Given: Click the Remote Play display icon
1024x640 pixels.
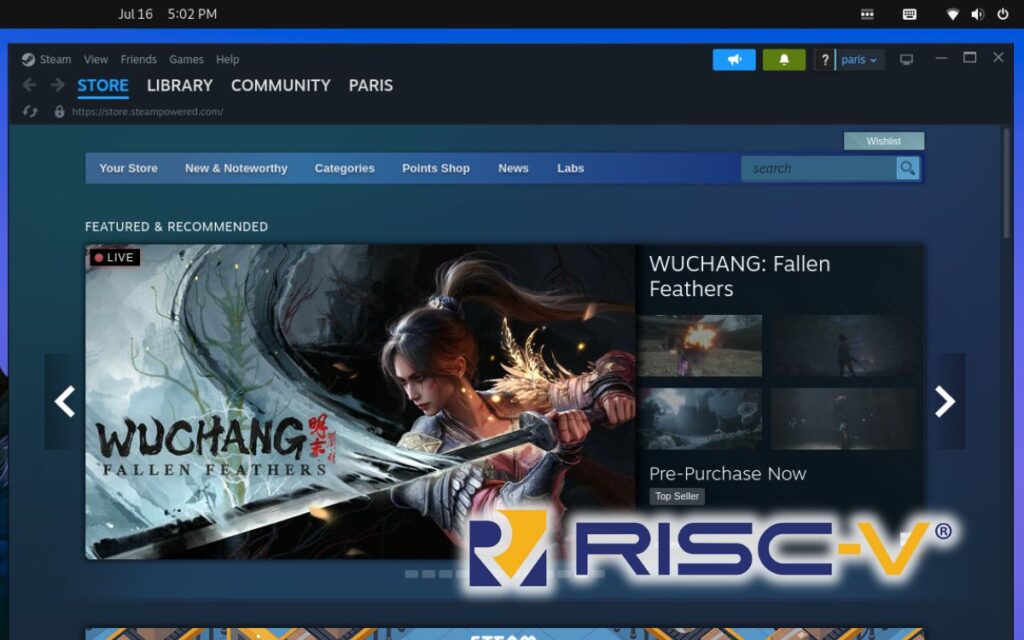Looking at the screenshot, I should (x=906, y=60).
